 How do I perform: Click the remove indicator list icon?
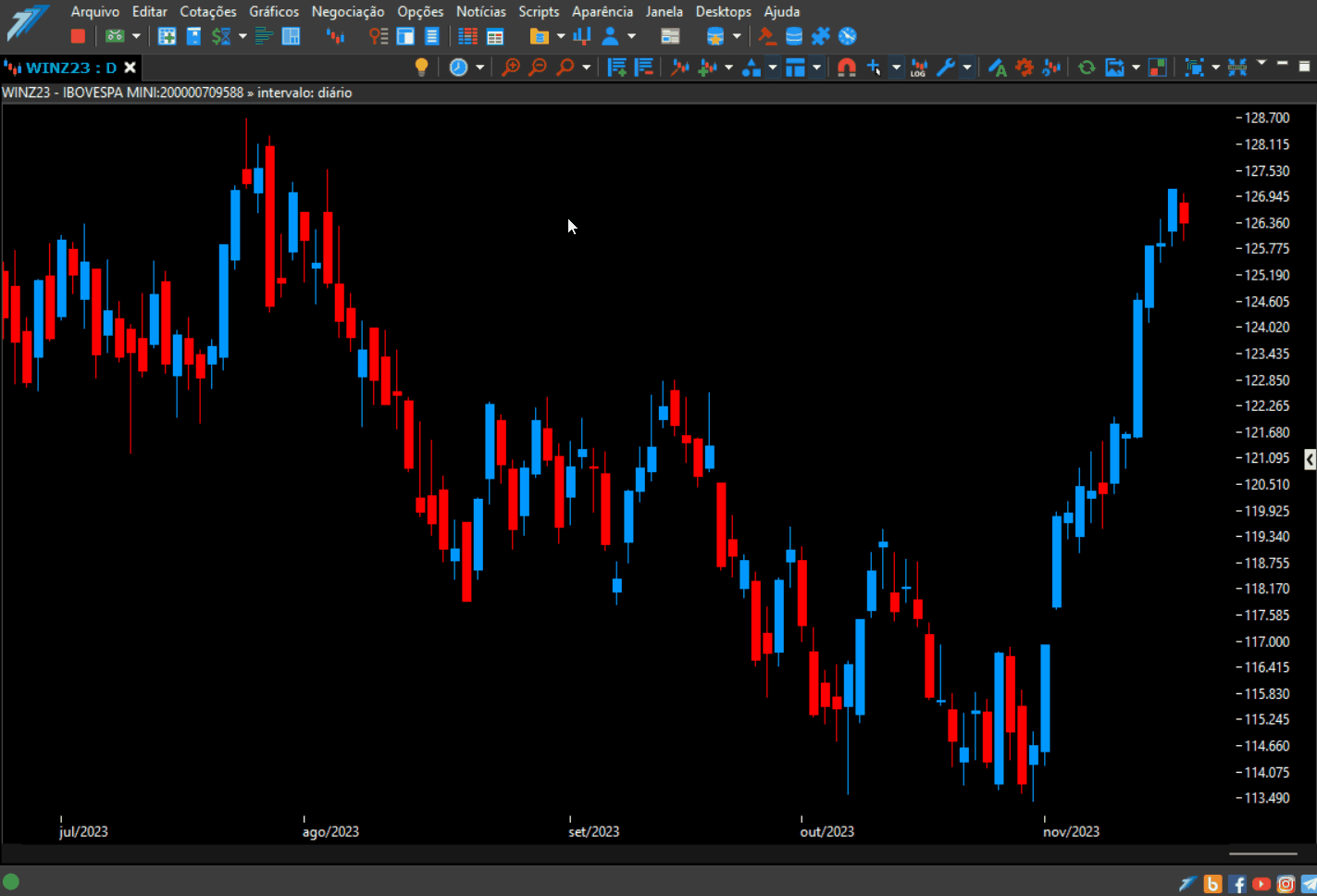(644, 67)
